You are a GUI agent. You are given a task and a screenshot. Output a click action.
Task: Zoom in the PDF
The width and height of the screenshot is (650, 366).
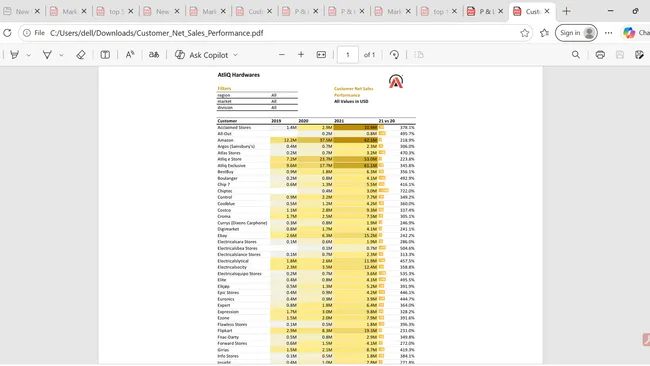coord(301,55)
